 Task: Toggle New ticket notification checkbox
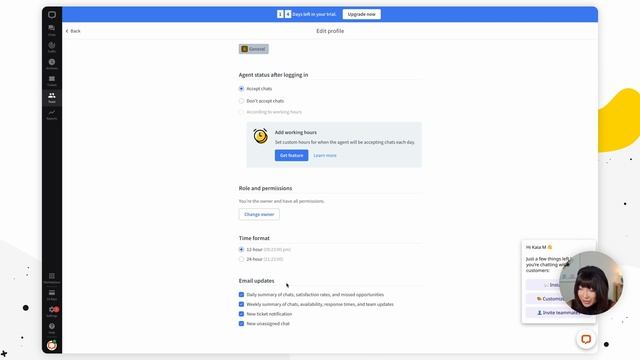241,314
